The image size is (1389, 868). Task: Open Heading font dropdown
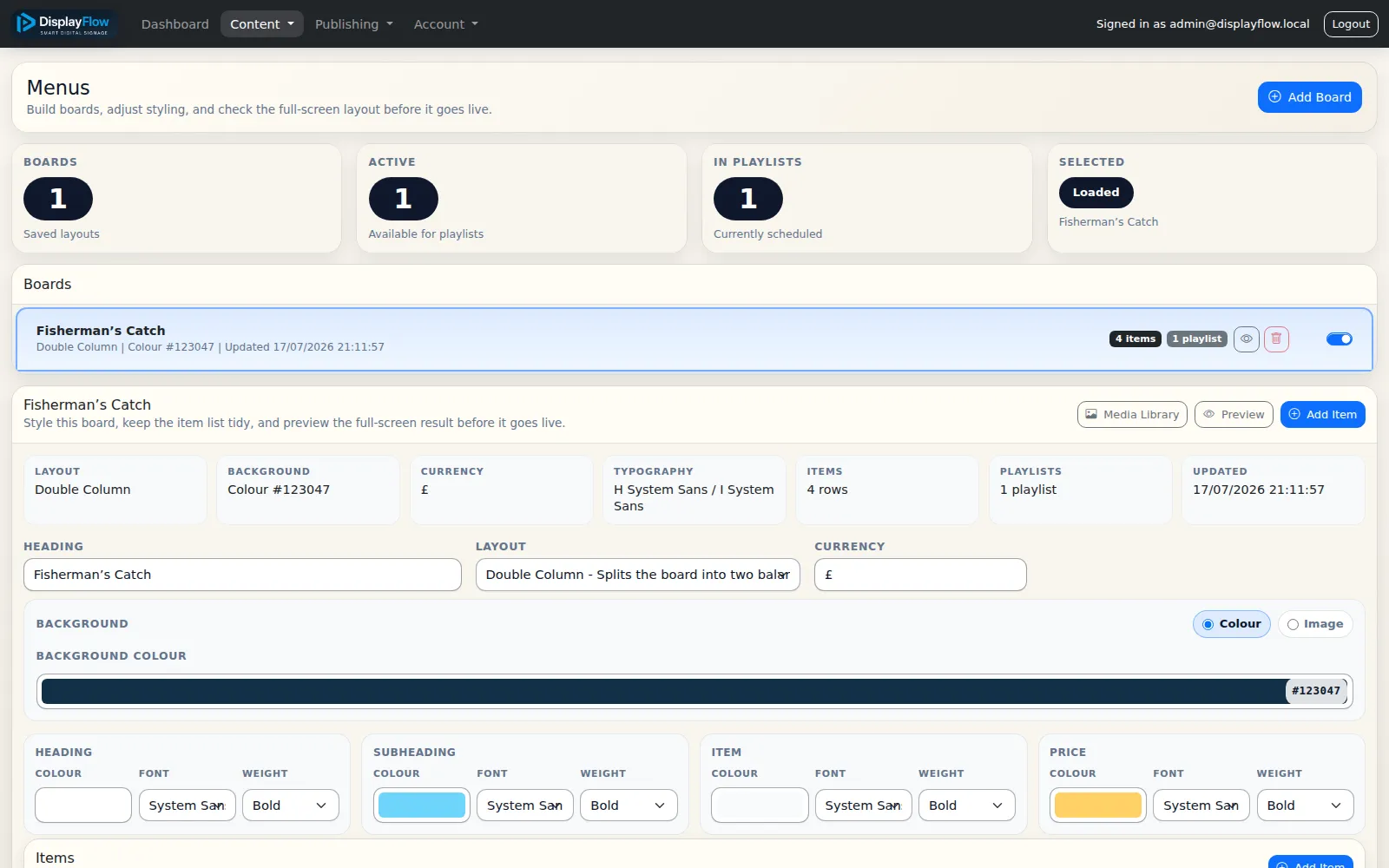(x=187, y=806)
